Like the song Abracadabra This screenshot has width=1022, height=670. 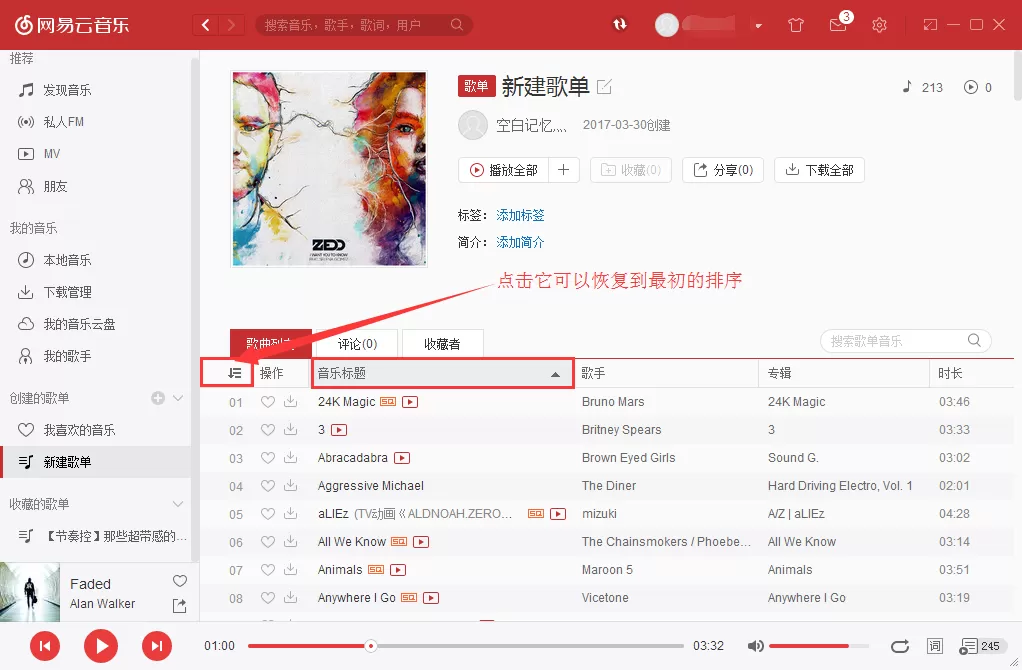click(267, 458)
